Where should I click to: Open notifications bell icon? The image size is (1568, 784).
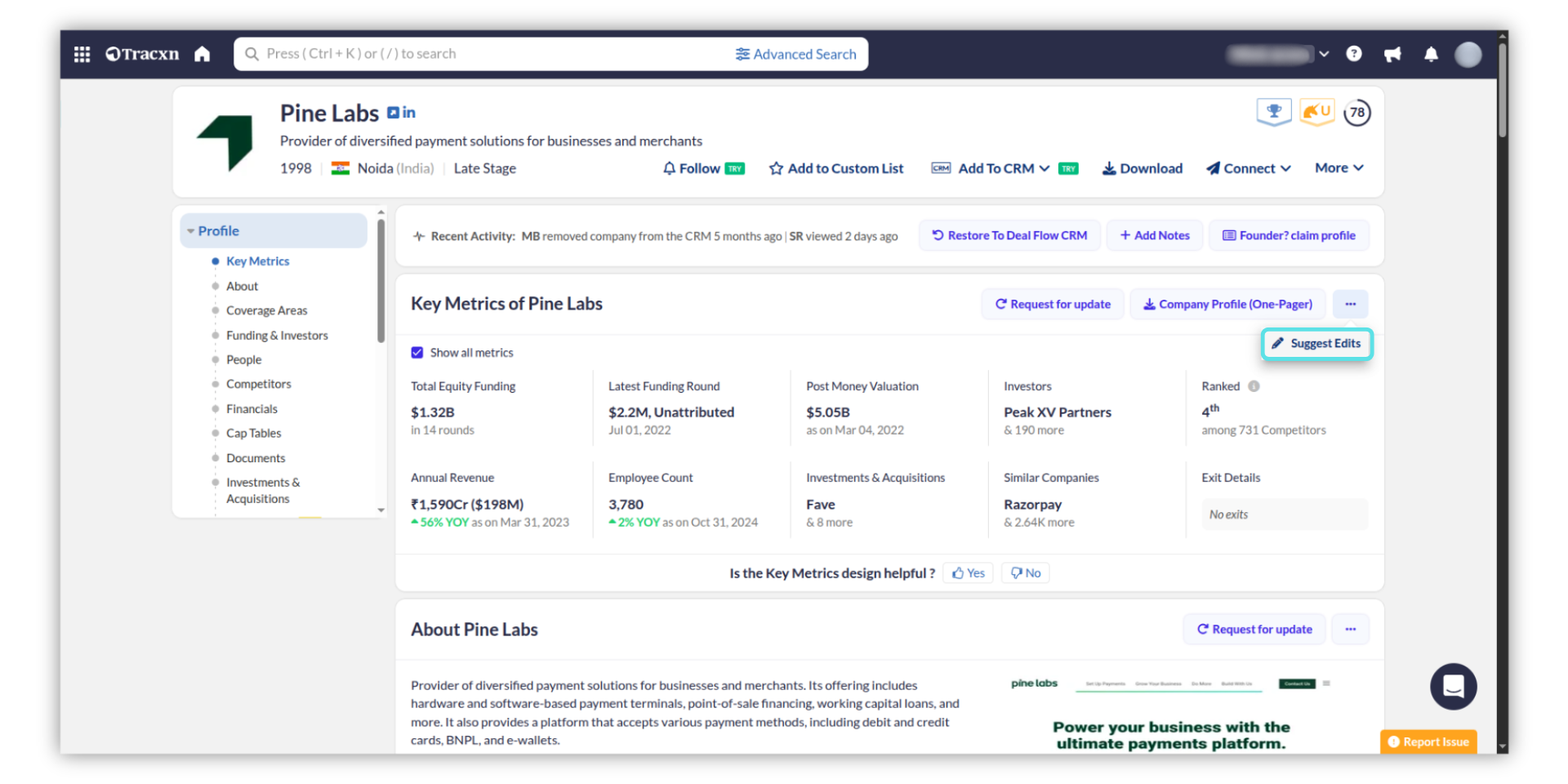(x=1431, y=54)
